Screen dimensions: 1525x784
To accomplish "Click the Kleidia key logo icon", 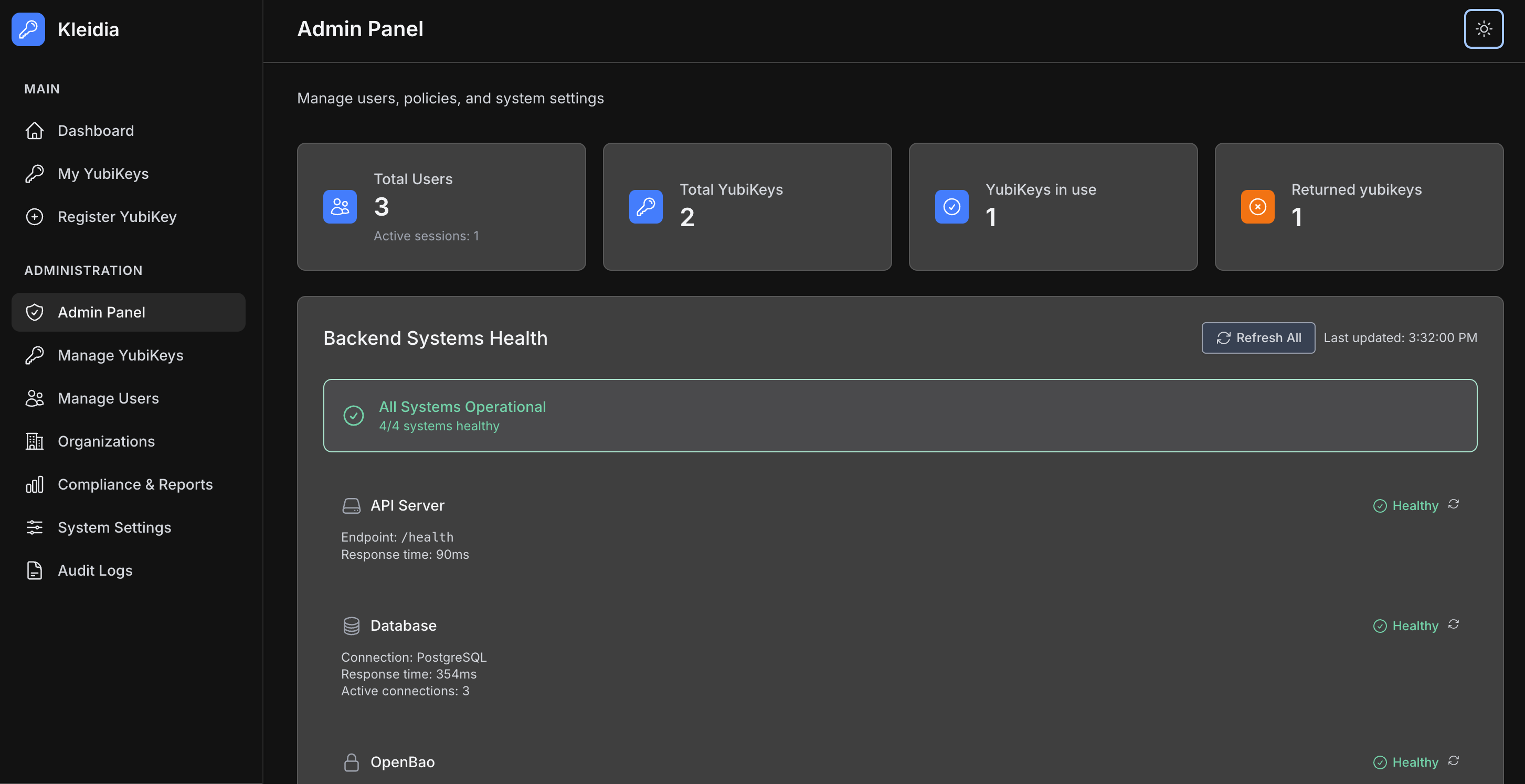I will tap(28, 29).
